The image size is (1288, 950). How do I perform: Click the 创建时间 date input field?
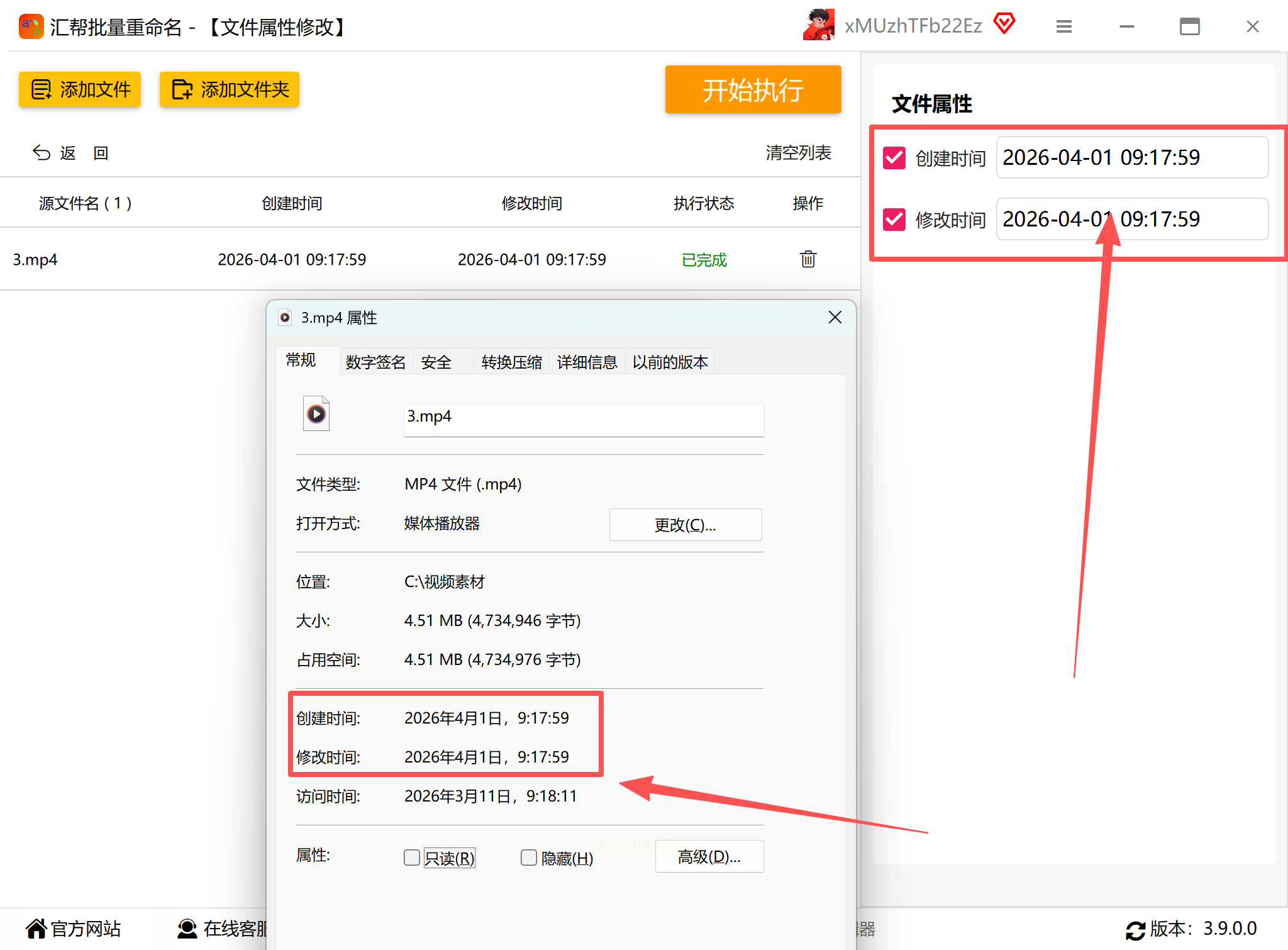(x=1131, y=157)
